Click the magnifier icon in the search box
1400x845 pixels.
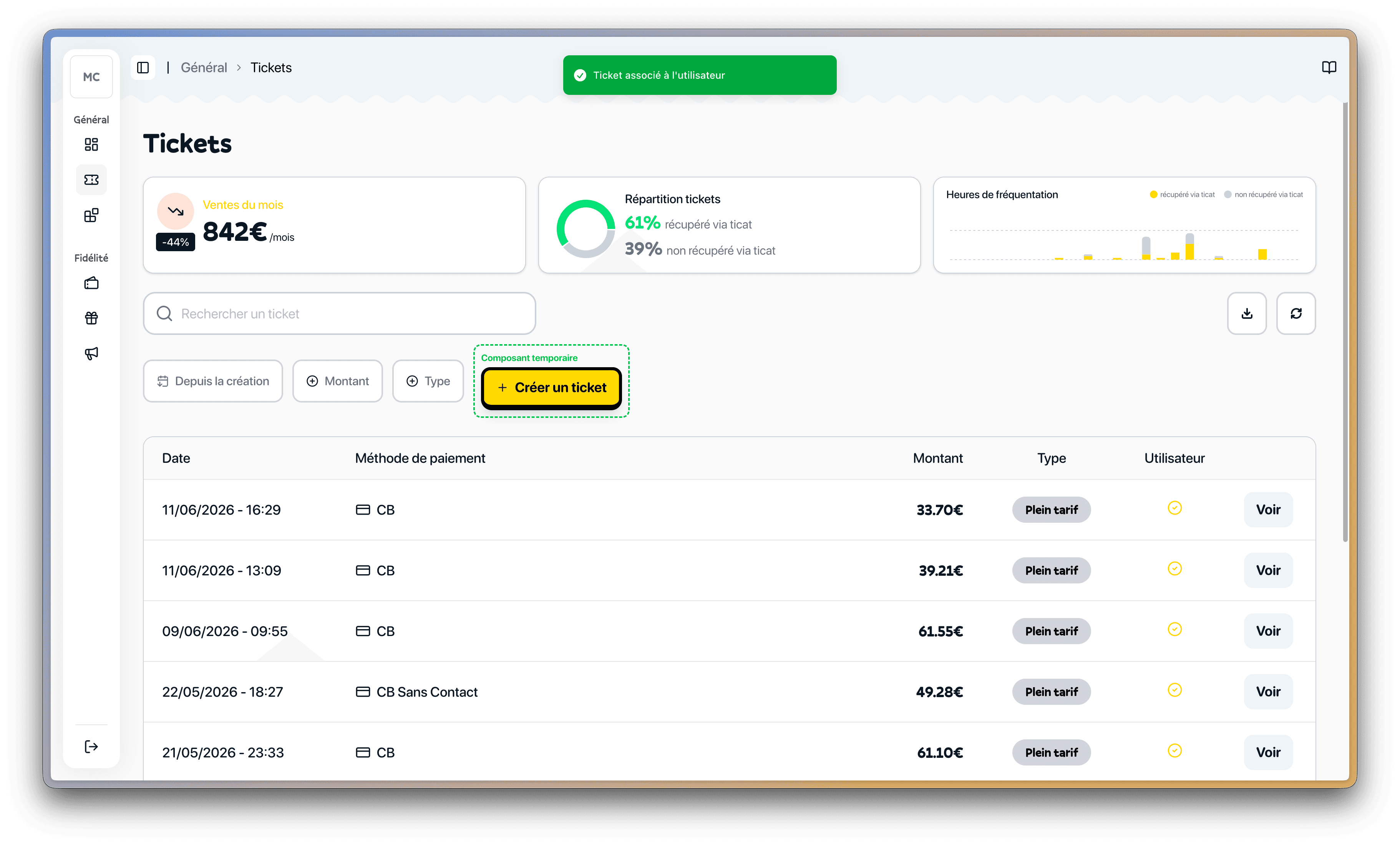point(164,313)
